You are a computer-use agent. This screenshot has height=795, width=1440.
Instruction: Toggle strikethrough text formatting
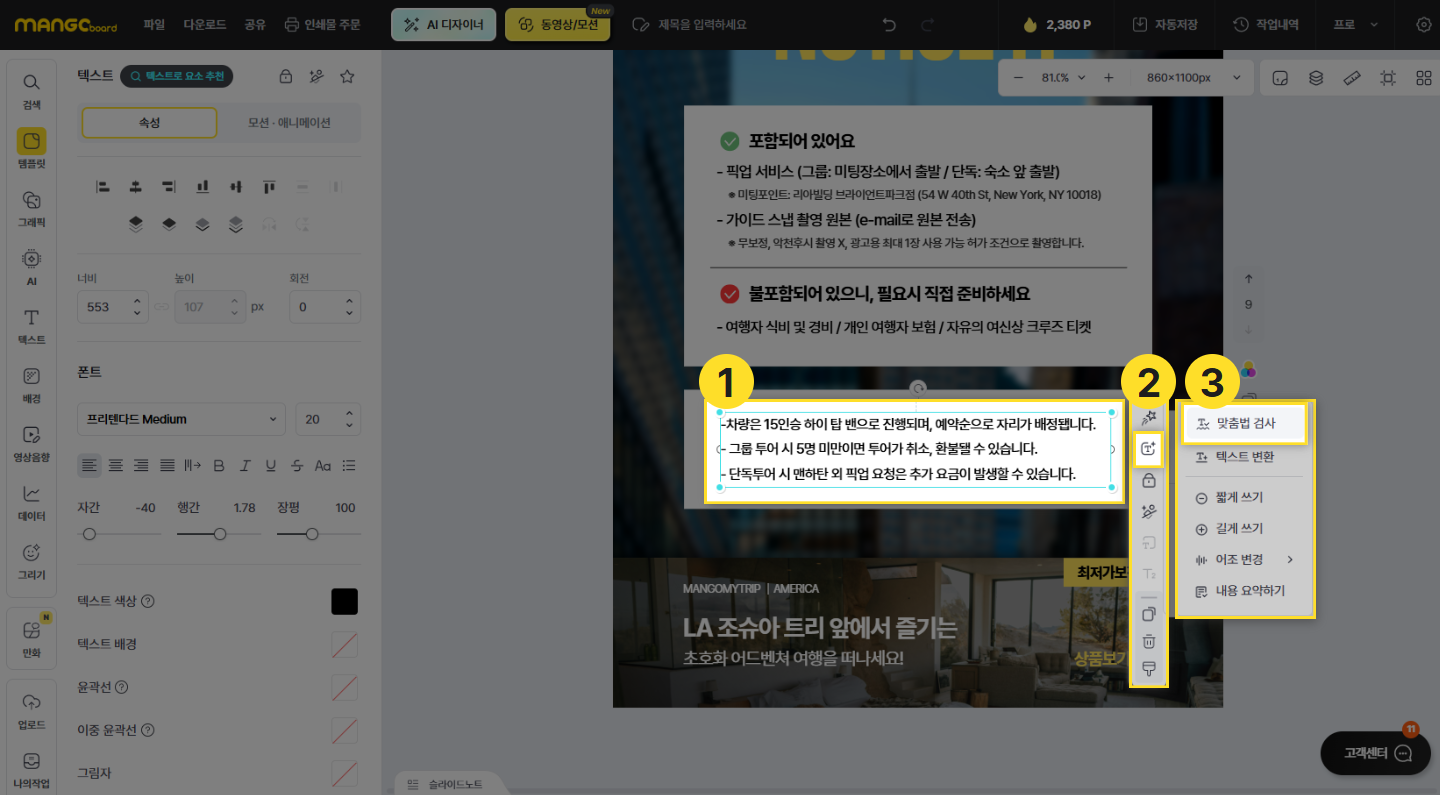[x=297, y=465]
